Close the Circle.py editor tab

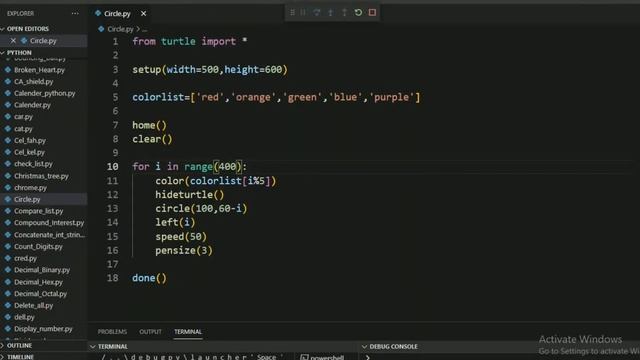click(x=143, y=13)
